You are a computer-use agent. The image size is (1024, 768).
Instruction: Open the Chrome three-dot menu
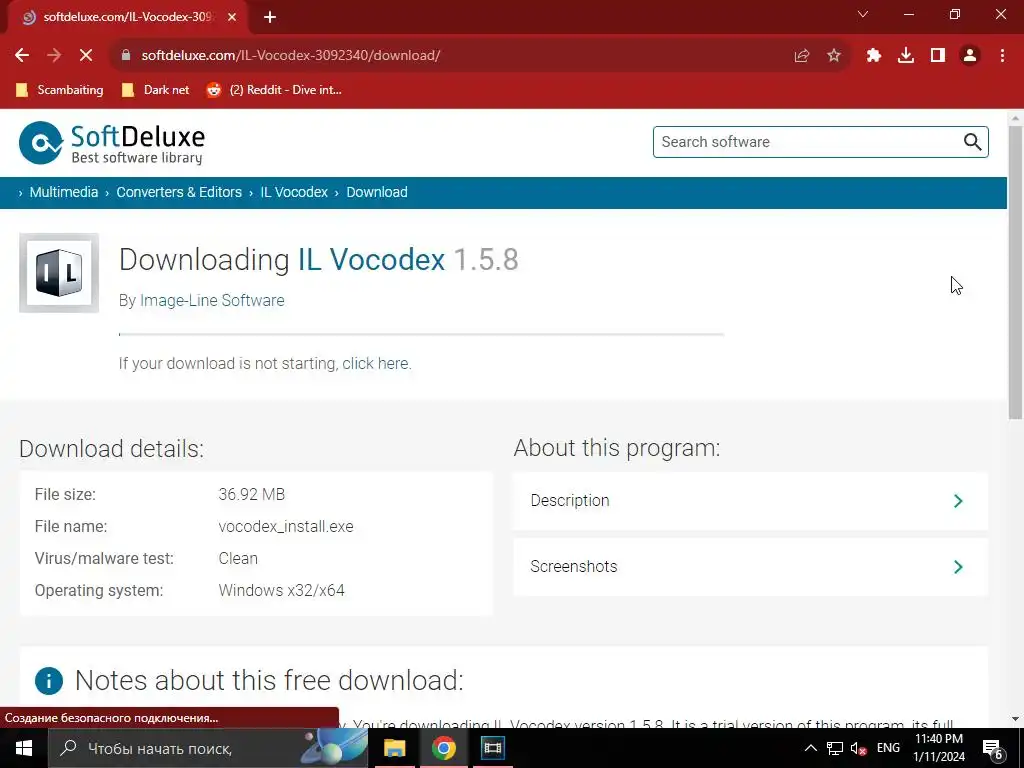tap(1002, 56)
